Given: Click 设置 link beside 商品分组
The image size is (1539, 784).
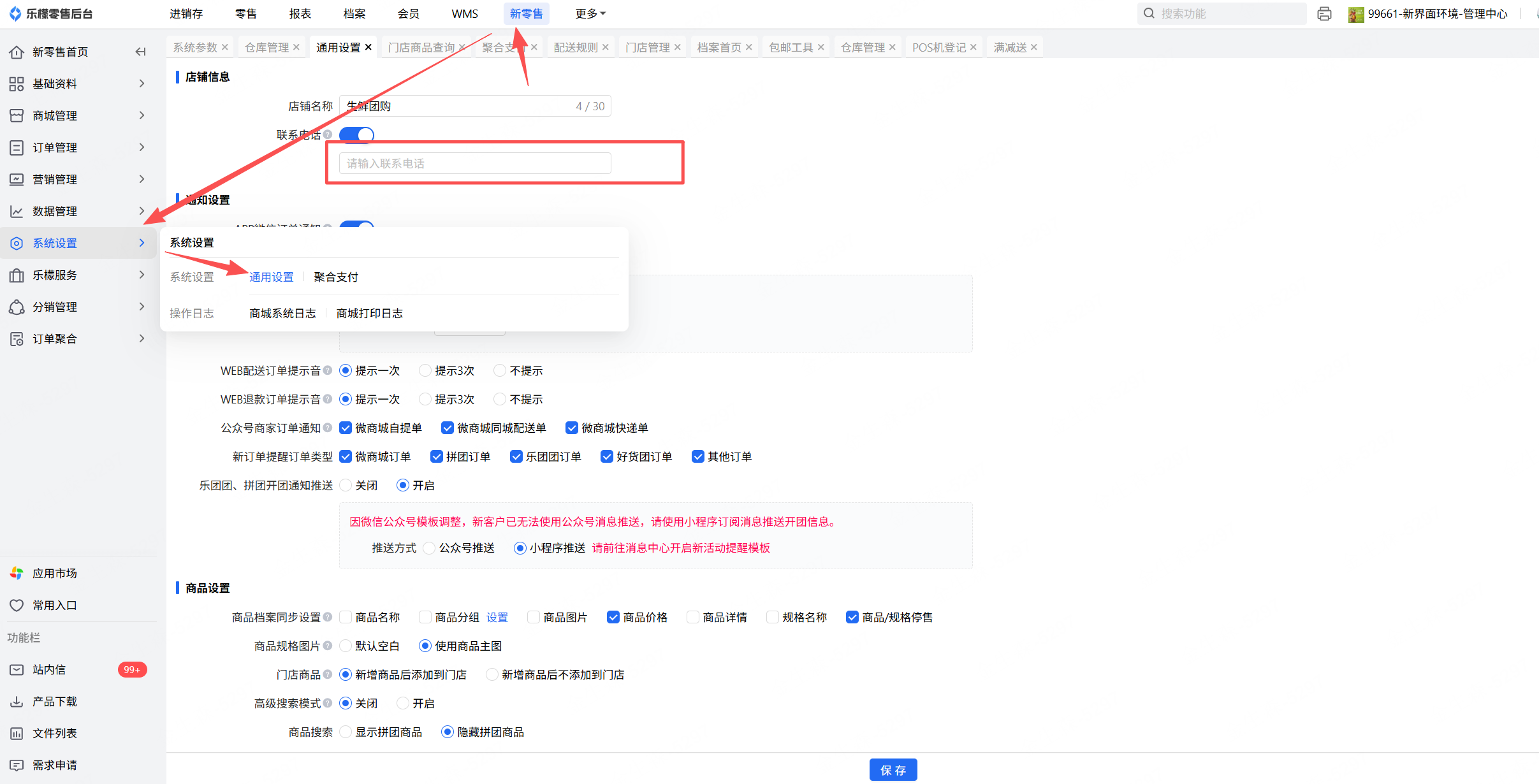Looking at the screenshot, I should 497,617.
